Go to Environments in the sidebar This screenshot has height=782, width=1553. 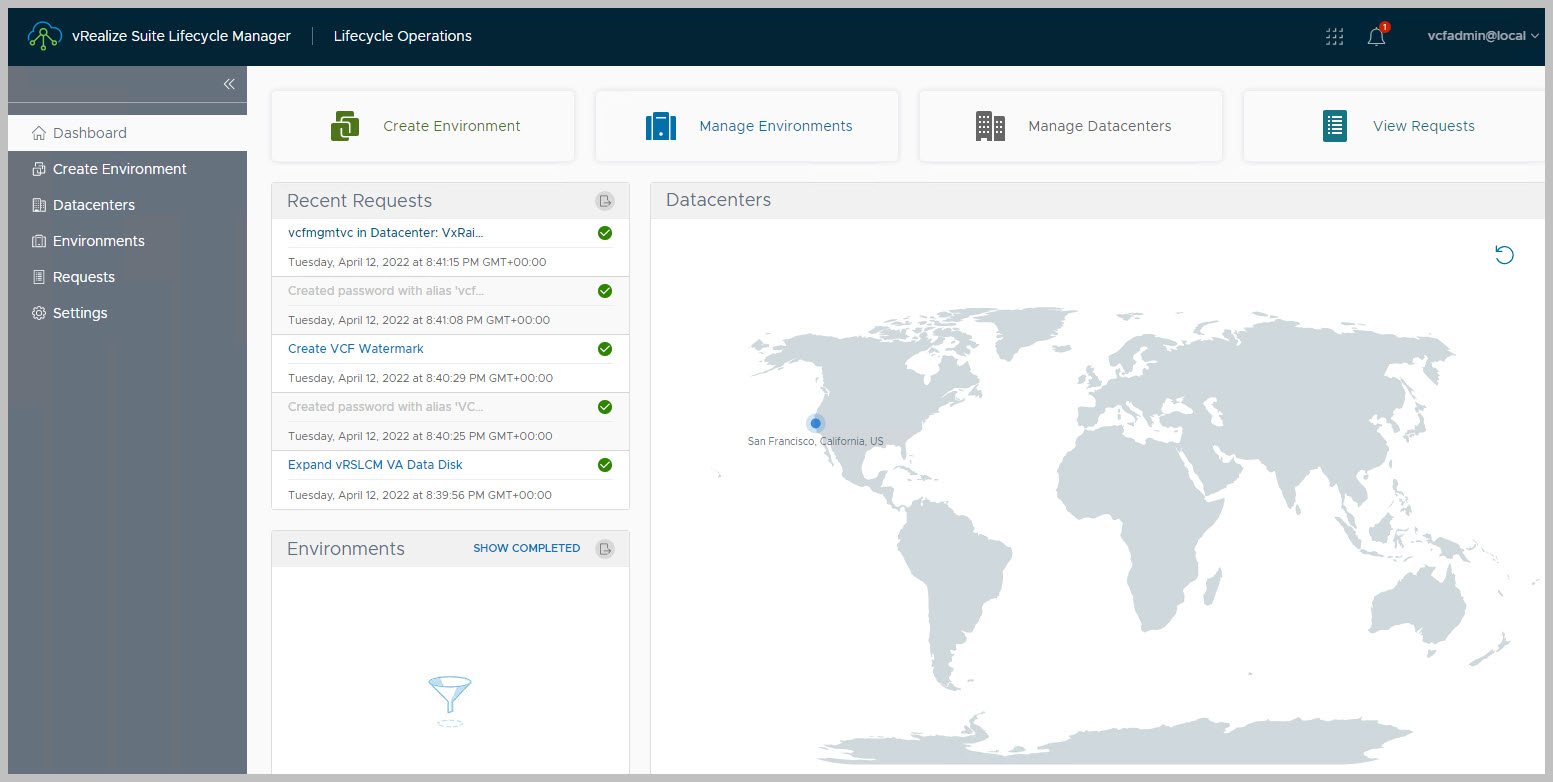[x=98, y=241]
